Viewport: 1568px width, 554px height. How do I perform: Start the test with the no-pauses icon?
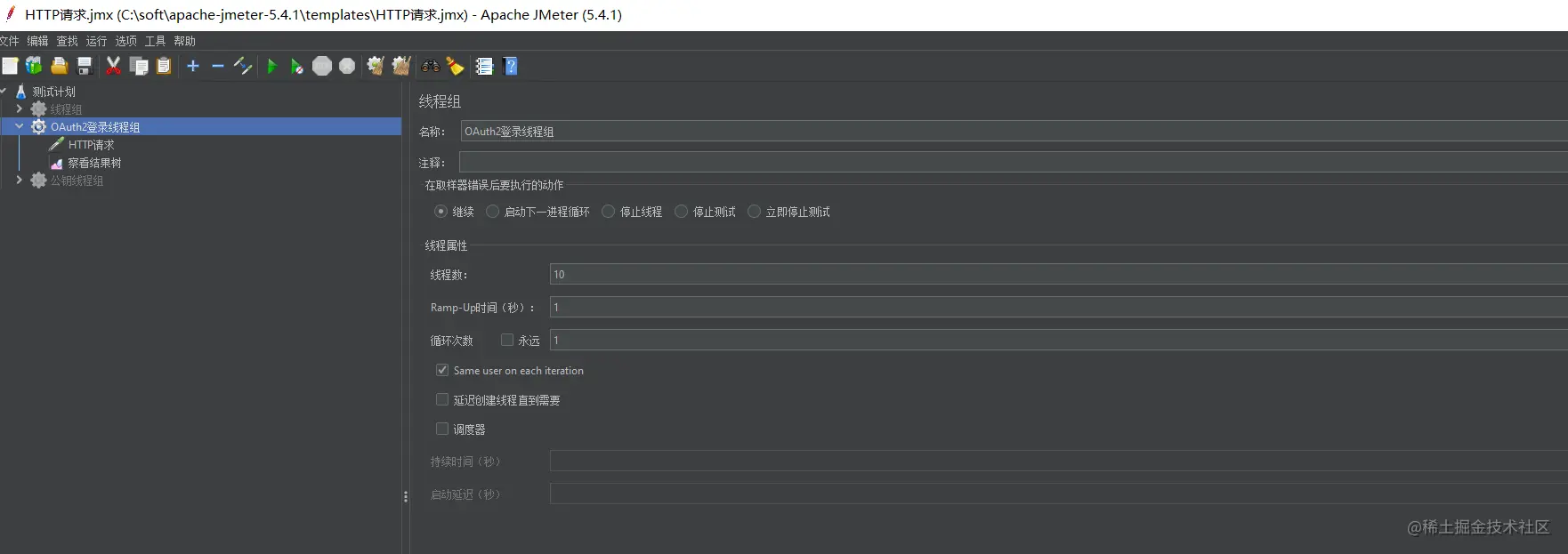tap(297, 66)
